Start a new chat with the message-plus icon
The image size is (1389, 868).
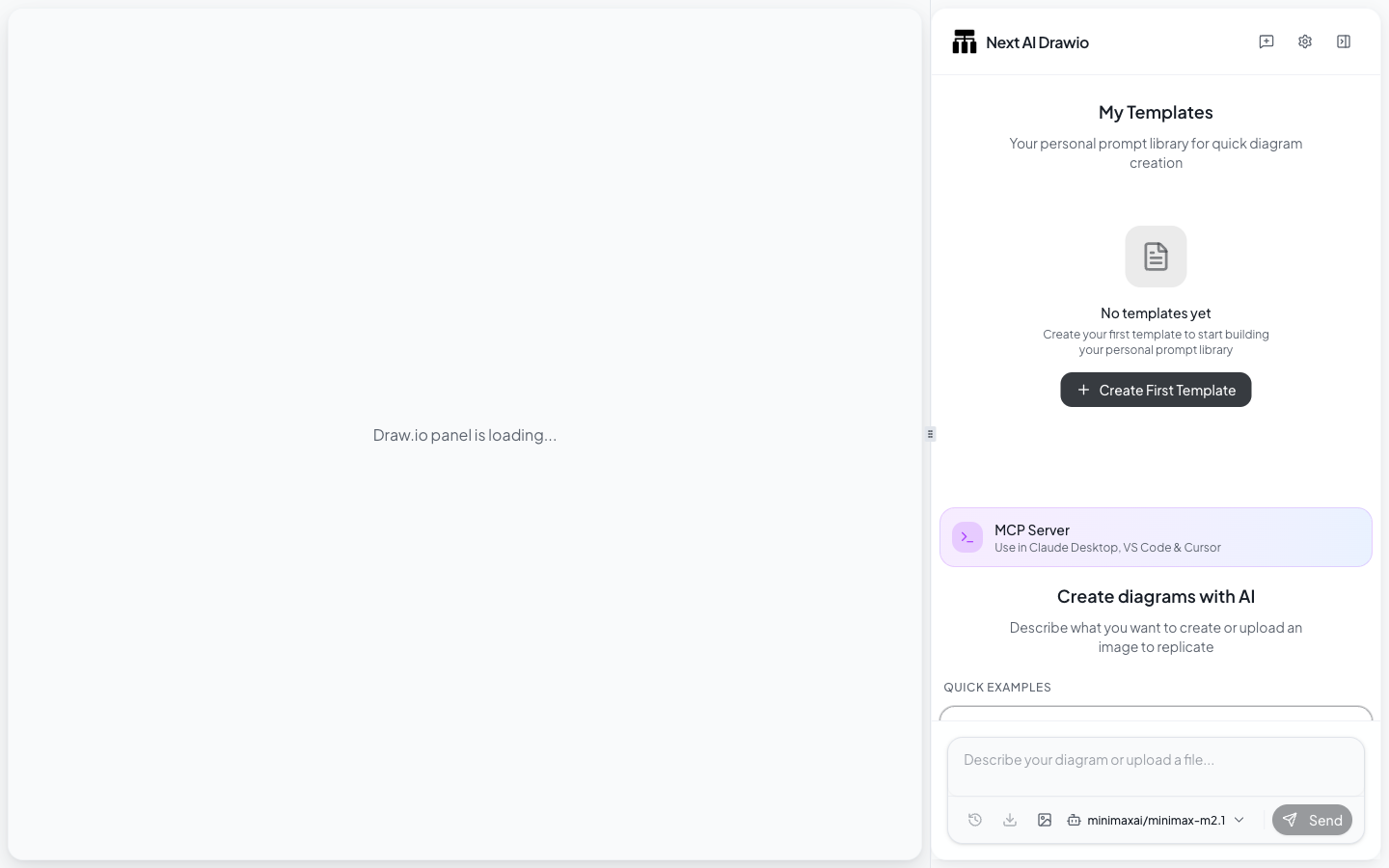[1266, 41]
